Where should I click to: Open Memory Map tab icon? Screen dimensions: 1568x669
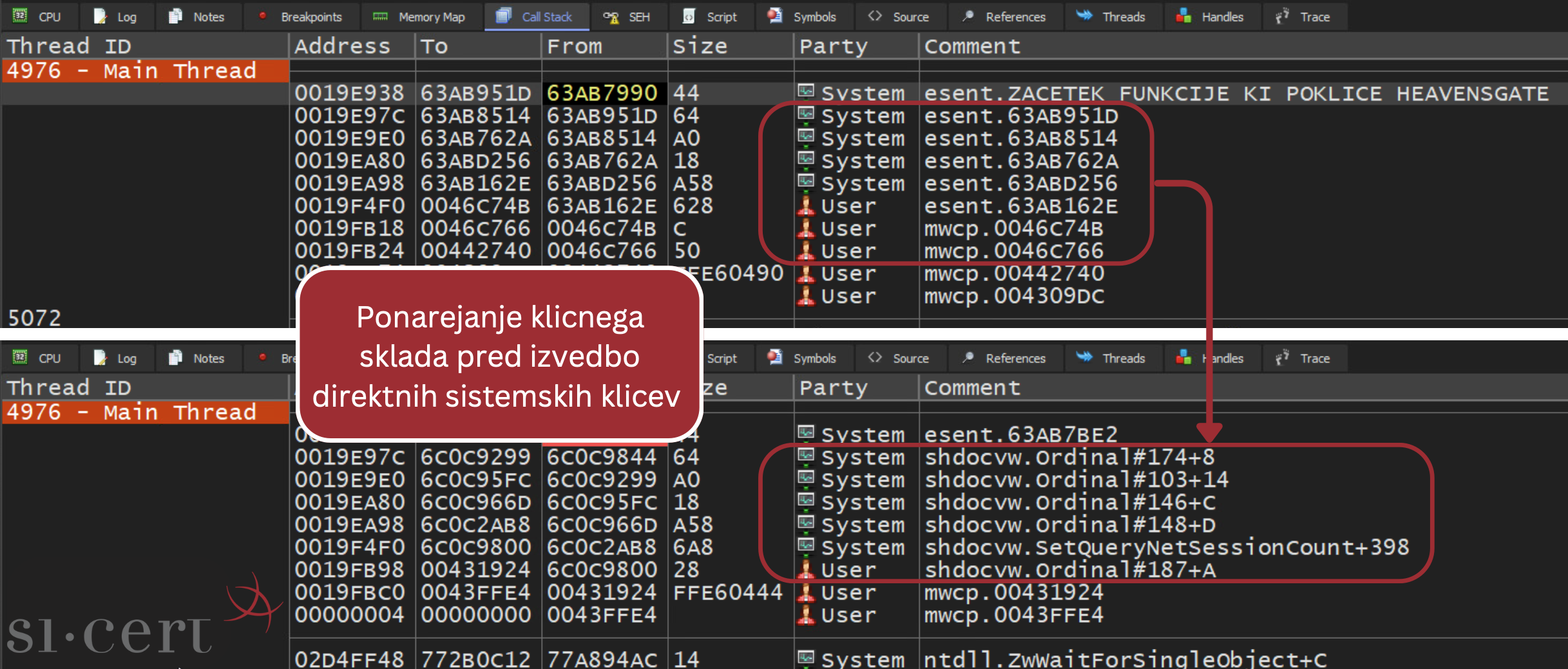[x=381, y=17]
